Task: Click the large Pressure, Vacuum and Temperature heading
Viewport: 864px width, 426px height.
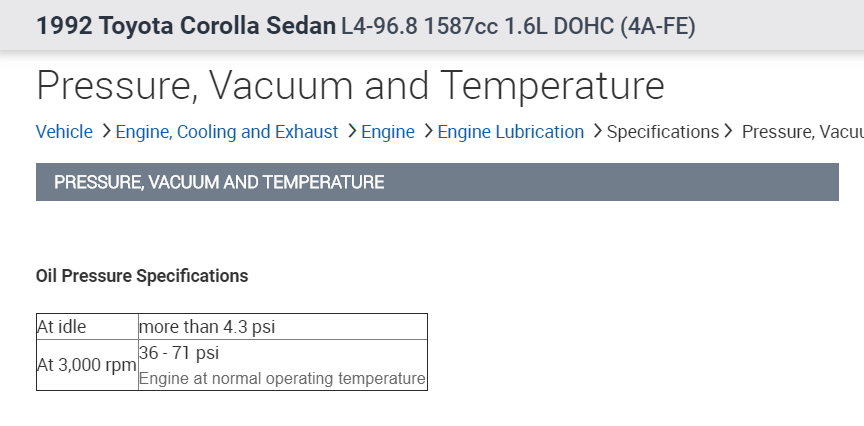Action: (x=350, y=86)
